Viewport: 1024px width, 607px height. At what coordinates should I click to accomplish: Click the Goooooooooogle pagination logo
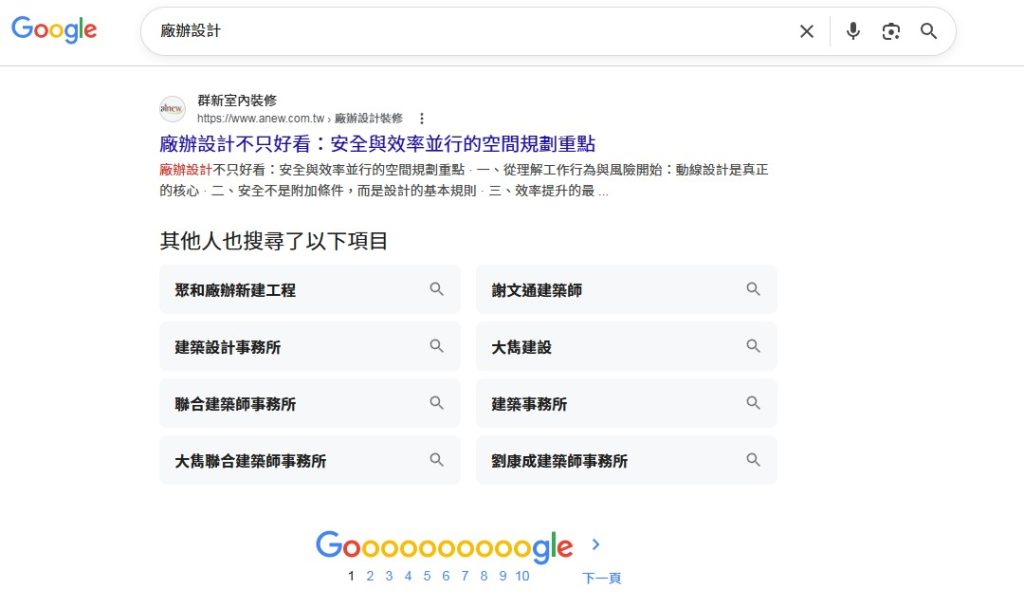(444, 546)
